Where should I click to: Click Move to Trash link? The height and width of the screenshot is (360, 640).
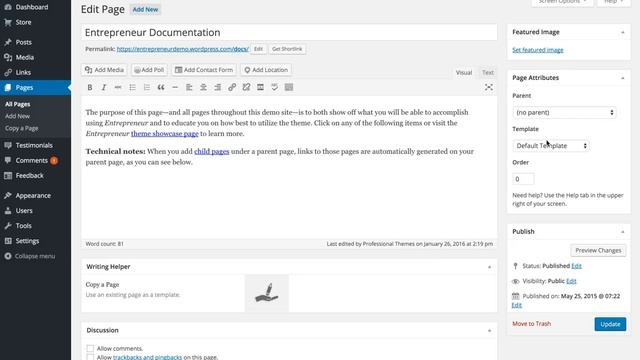pyautogui.click(x=531, y=324)
